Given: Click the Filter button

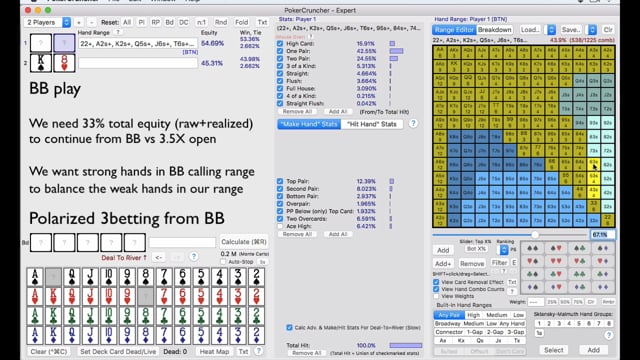Looking at the screenshot, I should pos(499,263).
